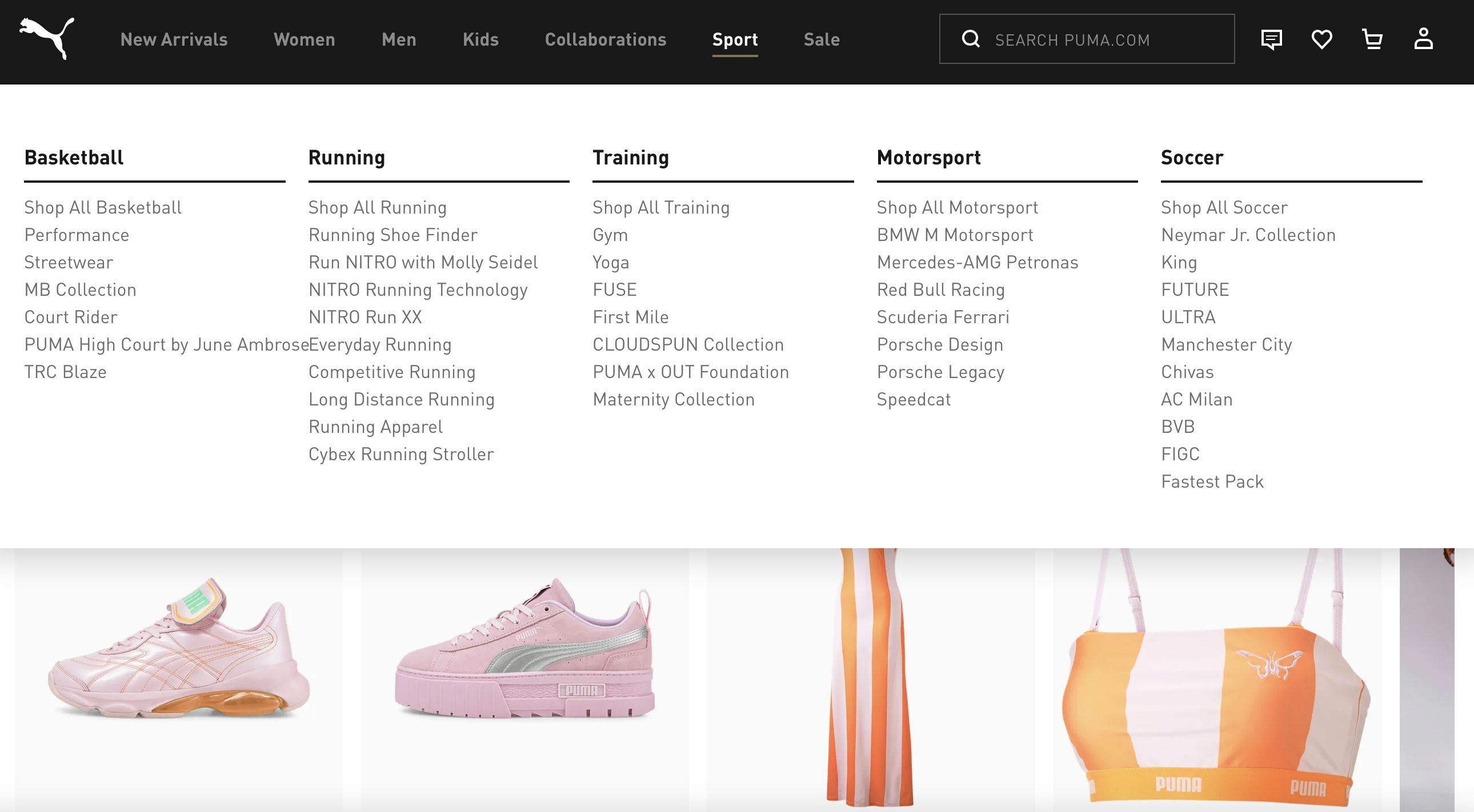Open Neymar Jr. Collection link
The height and width of the screenshot is (812, 1474).
1248,235
